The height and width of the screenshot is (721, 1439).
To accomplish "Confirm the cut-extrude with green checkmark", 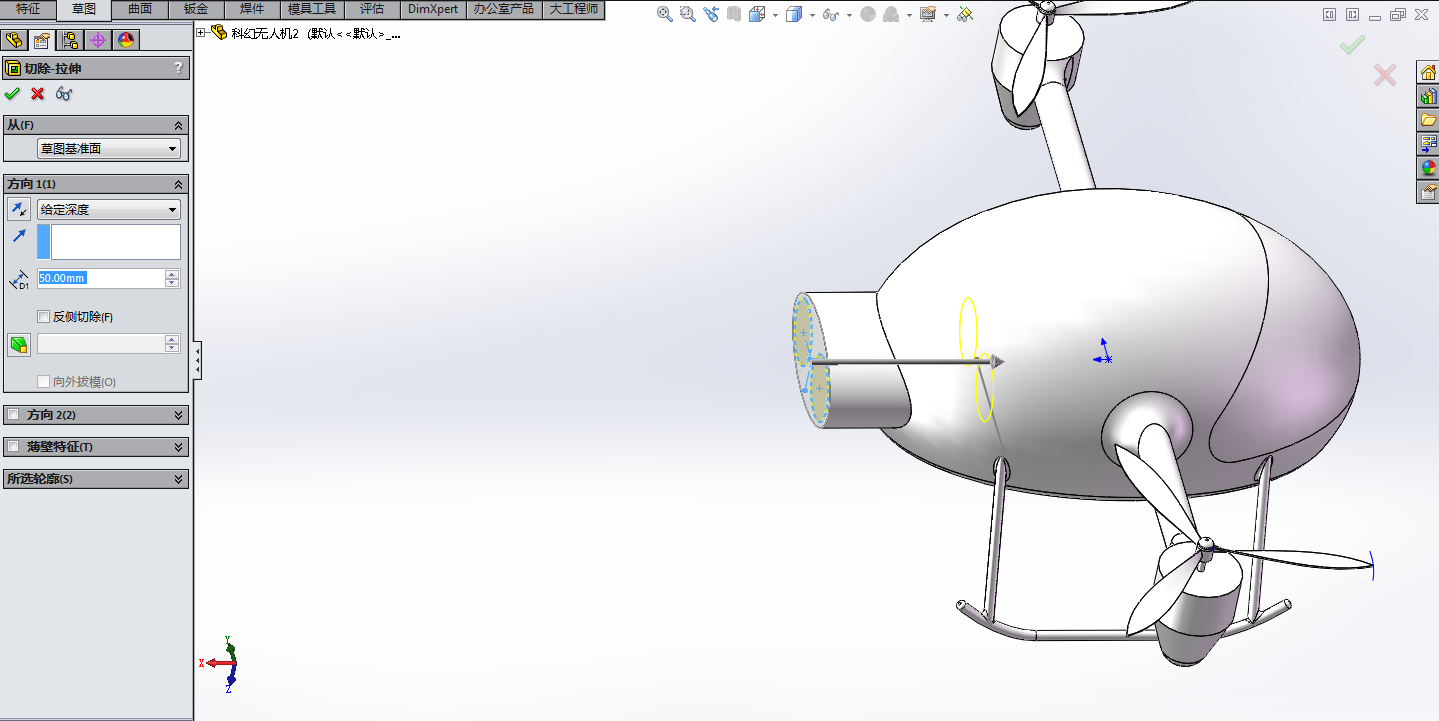I will click(12, 94).
